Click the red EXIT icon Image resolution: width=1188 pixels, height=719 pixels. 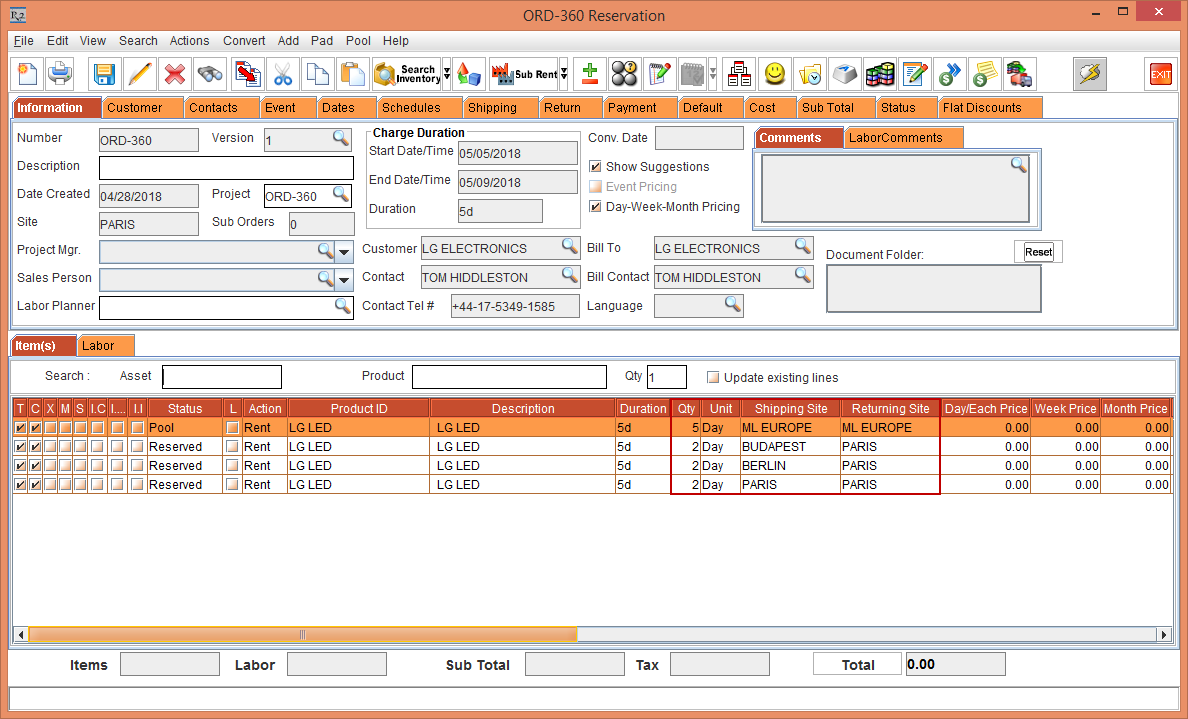[x=1160, y=74]
